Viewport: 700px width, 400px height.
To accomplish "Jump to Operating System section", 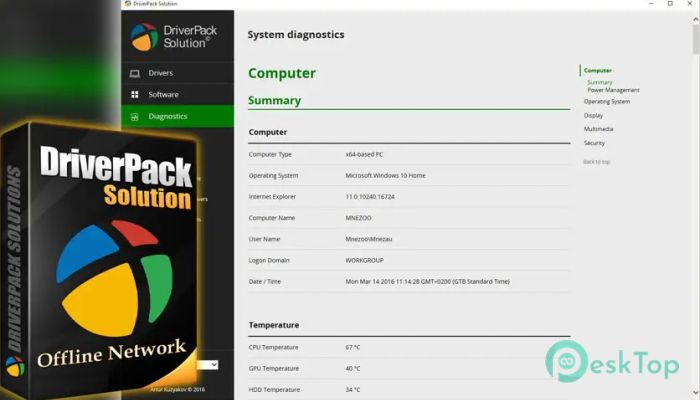I will (x=607, y=102).
